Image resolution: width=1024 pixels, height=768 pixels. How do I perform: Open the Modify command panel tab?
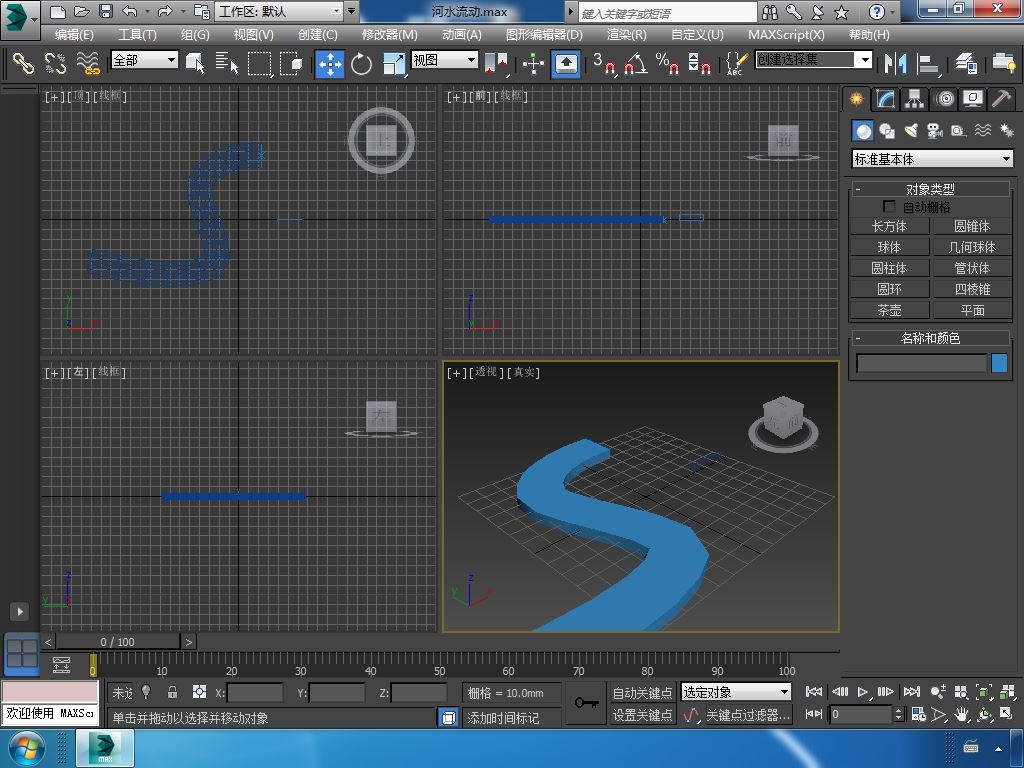(886, 99)
